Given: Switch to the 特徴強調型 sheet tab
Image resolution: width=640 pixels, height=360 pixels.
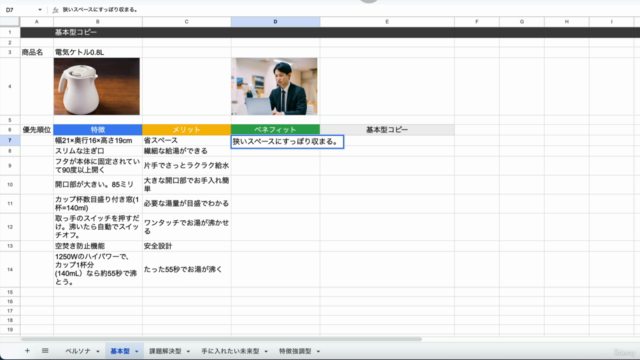Looking at the screenshot, I should coord(295,351).
